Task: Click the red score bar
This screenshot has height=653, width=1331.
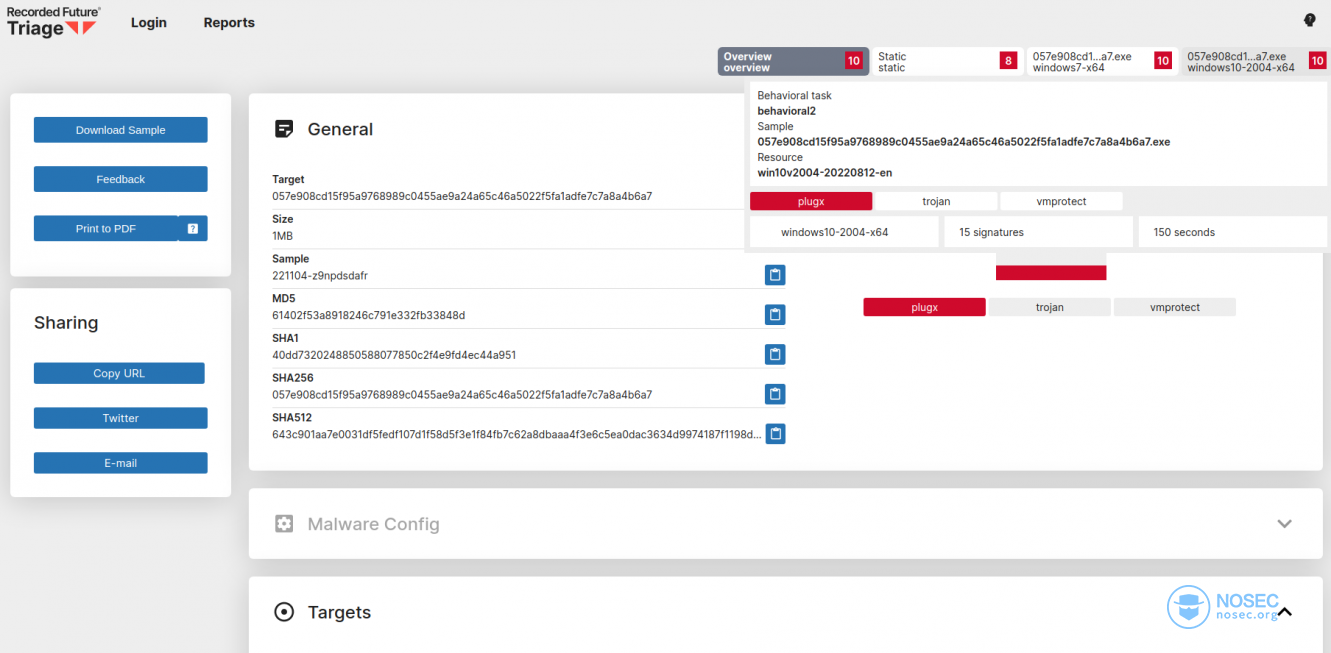Action: point(1051,273)
